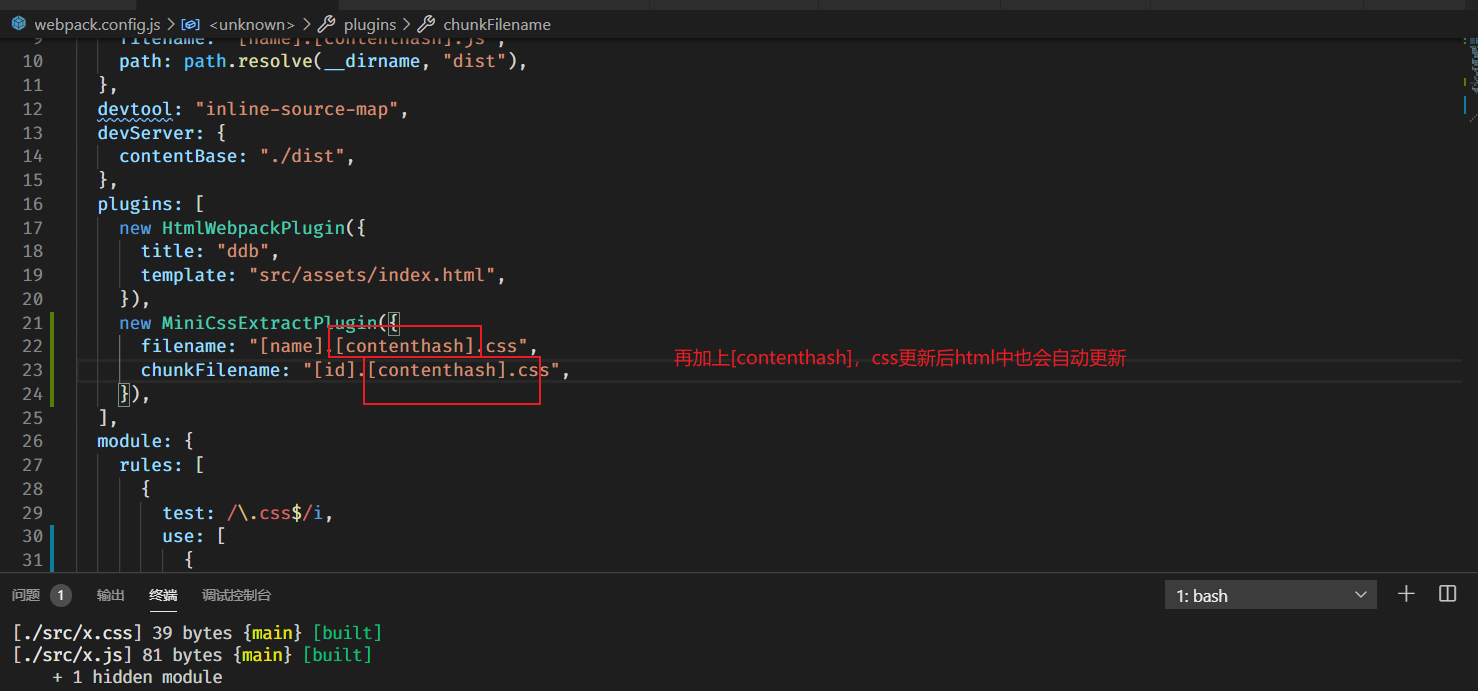Click line number 26 in gutter

point(33,441)
